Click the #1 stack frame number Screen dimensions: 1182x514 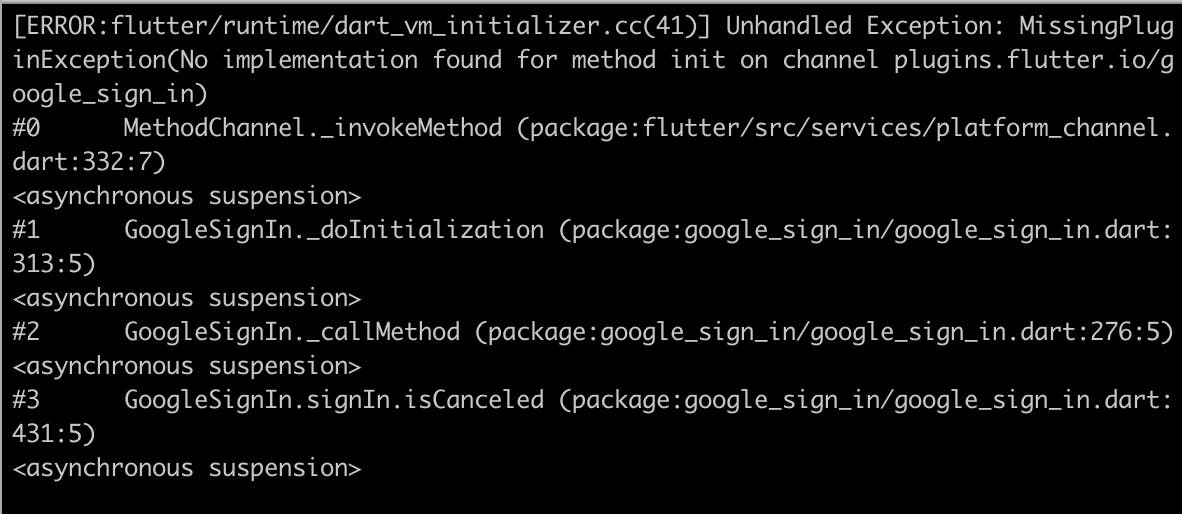(x=26, y=230)
